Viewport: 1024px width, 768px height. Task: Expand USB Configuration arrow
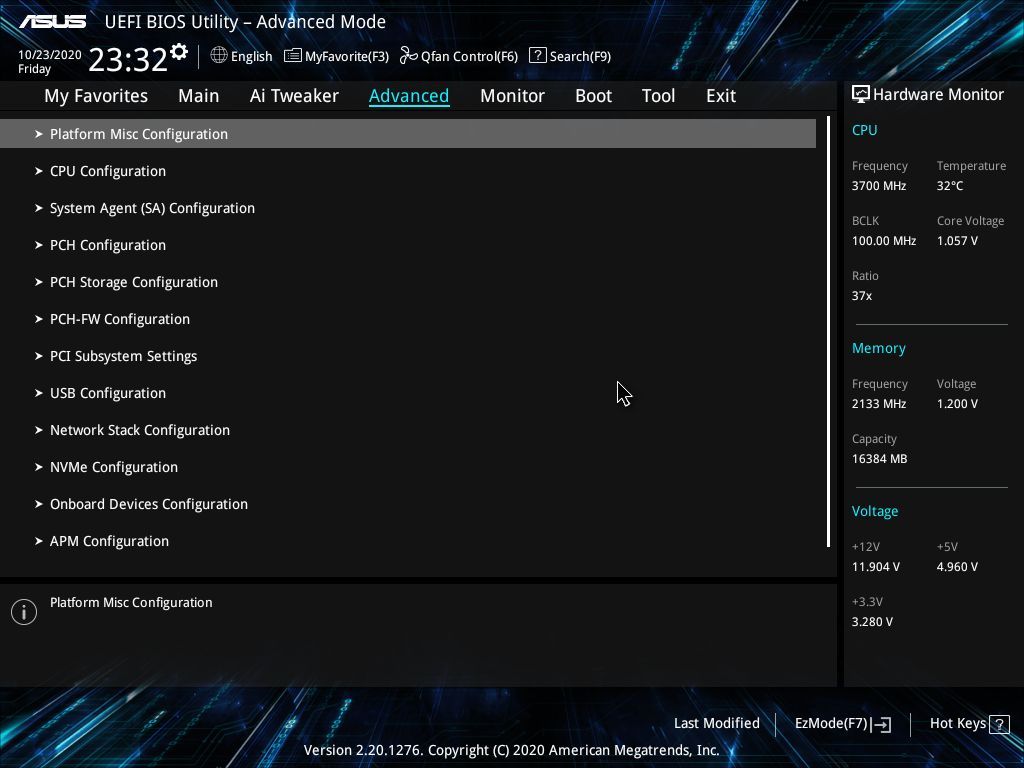(x=39, y=393)
